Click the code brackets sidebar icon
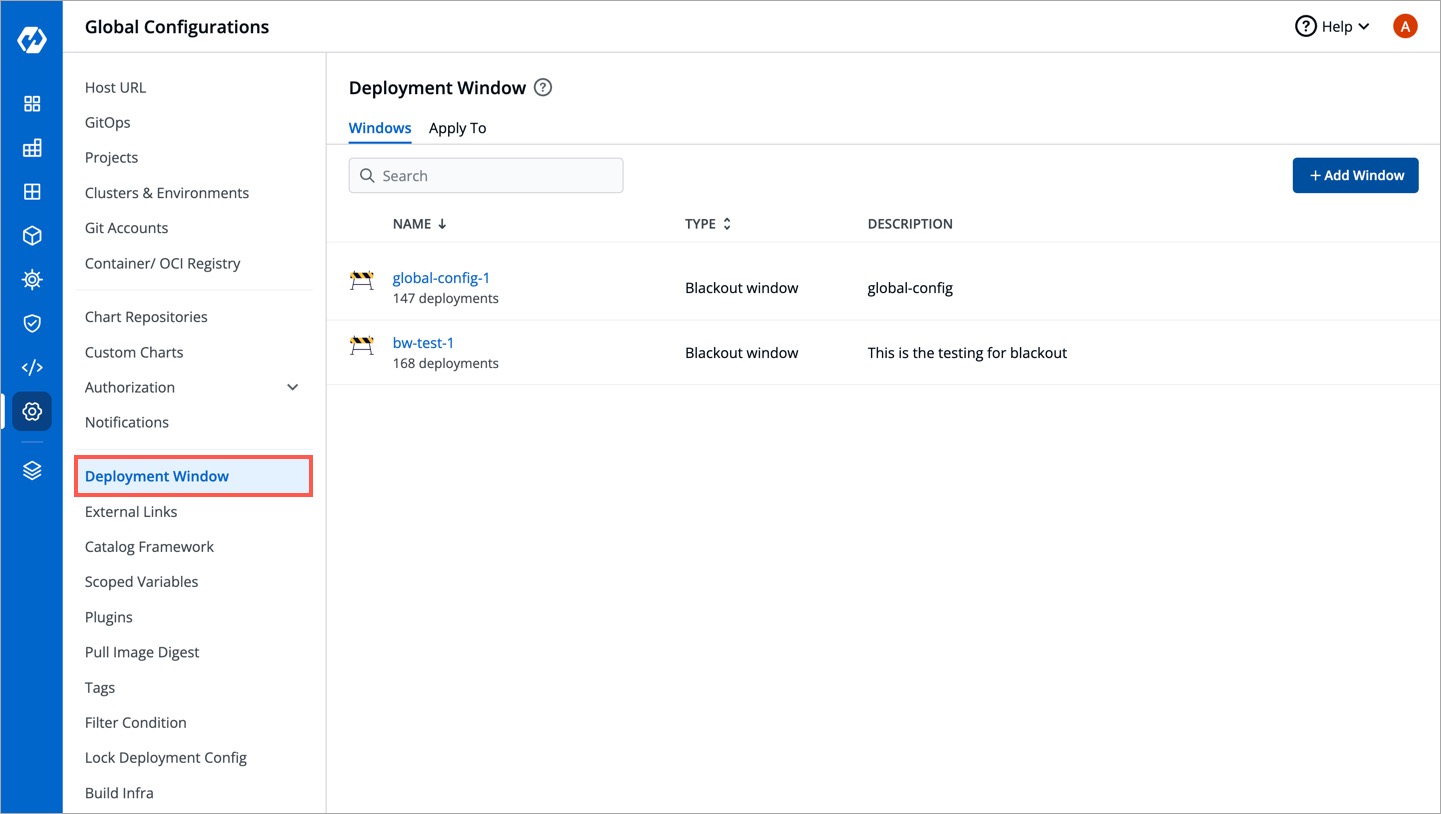The image size is (1441, 814). tap(32, 367)
